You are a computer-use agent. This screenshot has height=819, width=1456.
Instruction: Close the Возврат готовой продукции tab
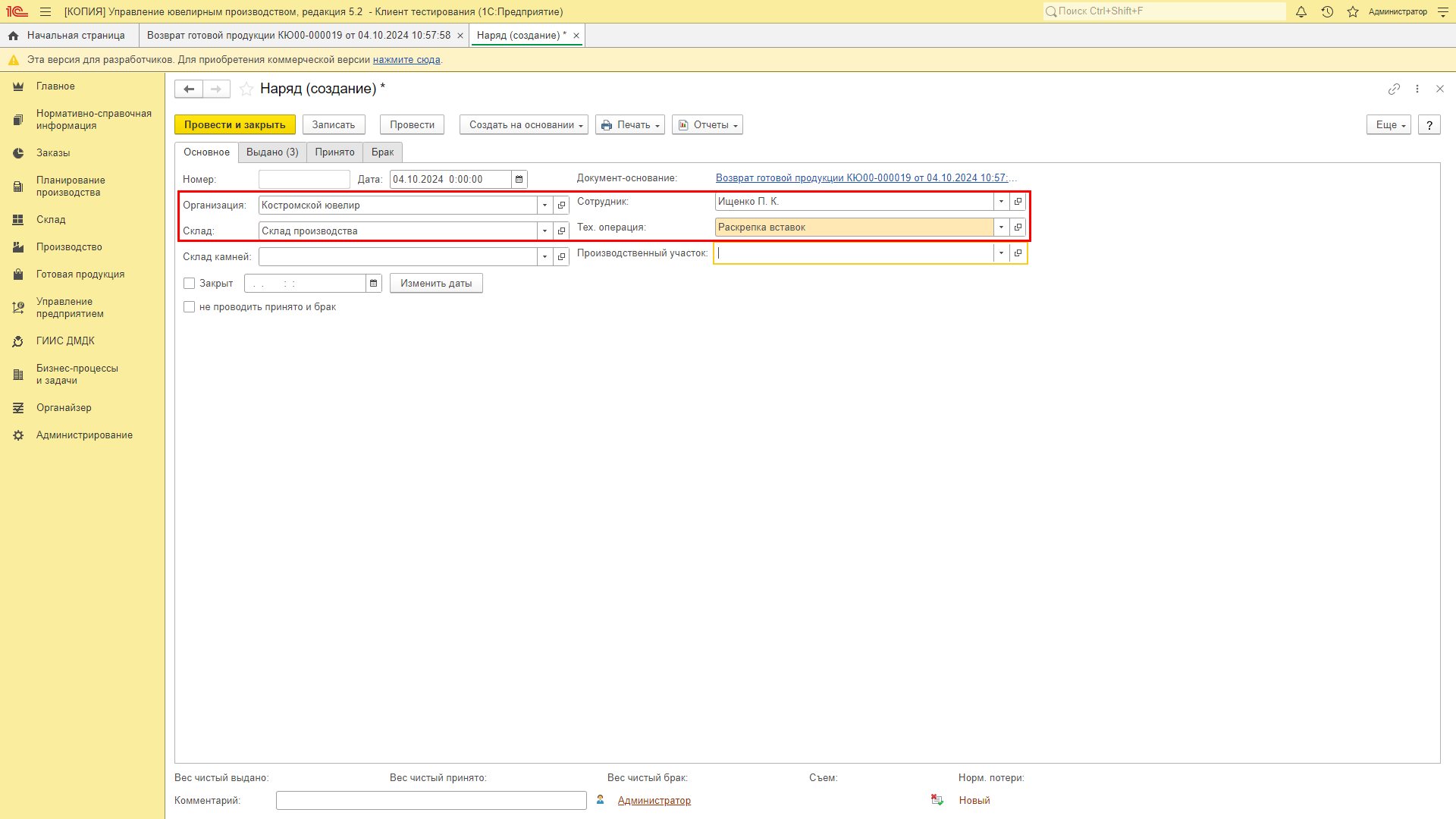[x=460, y=36]
